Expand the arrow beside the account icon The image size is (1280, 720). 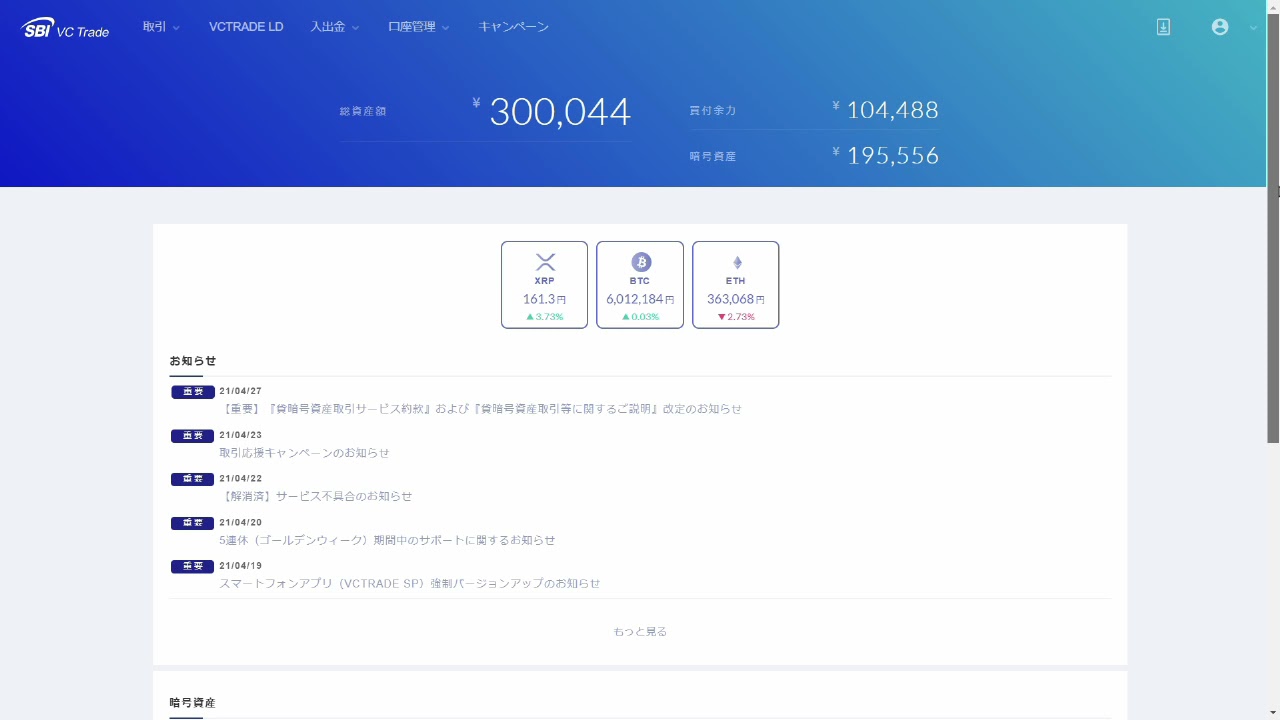click(1253, 28)
